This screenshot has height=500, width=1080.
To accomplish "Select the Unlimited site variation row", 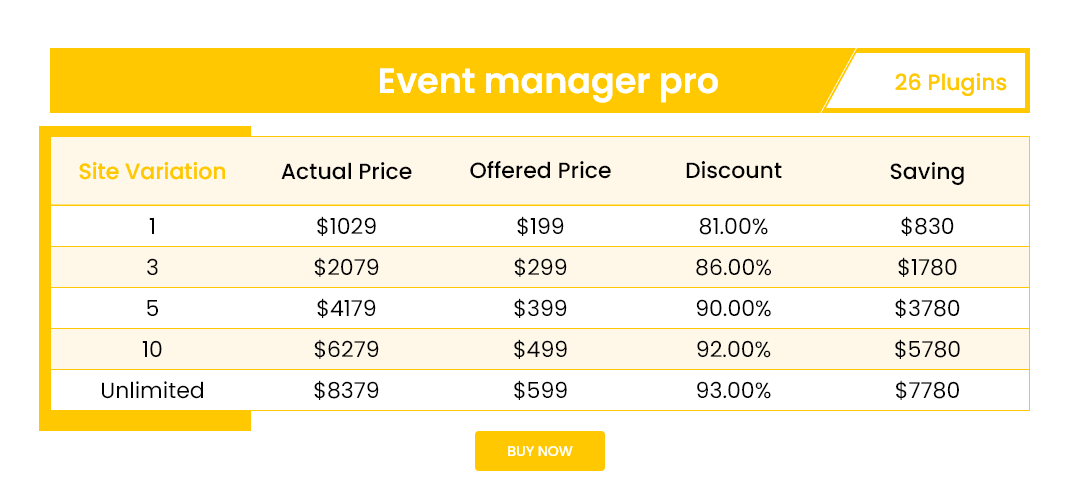I will point(152,390).
